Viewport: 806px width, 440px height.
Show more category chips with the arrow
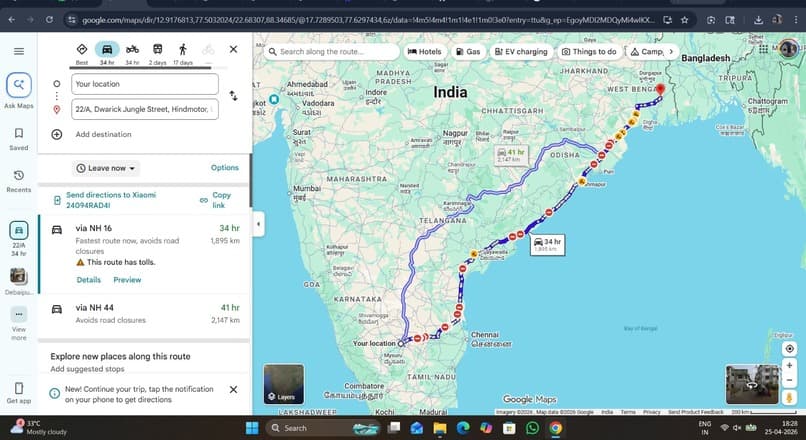(671, 51)
